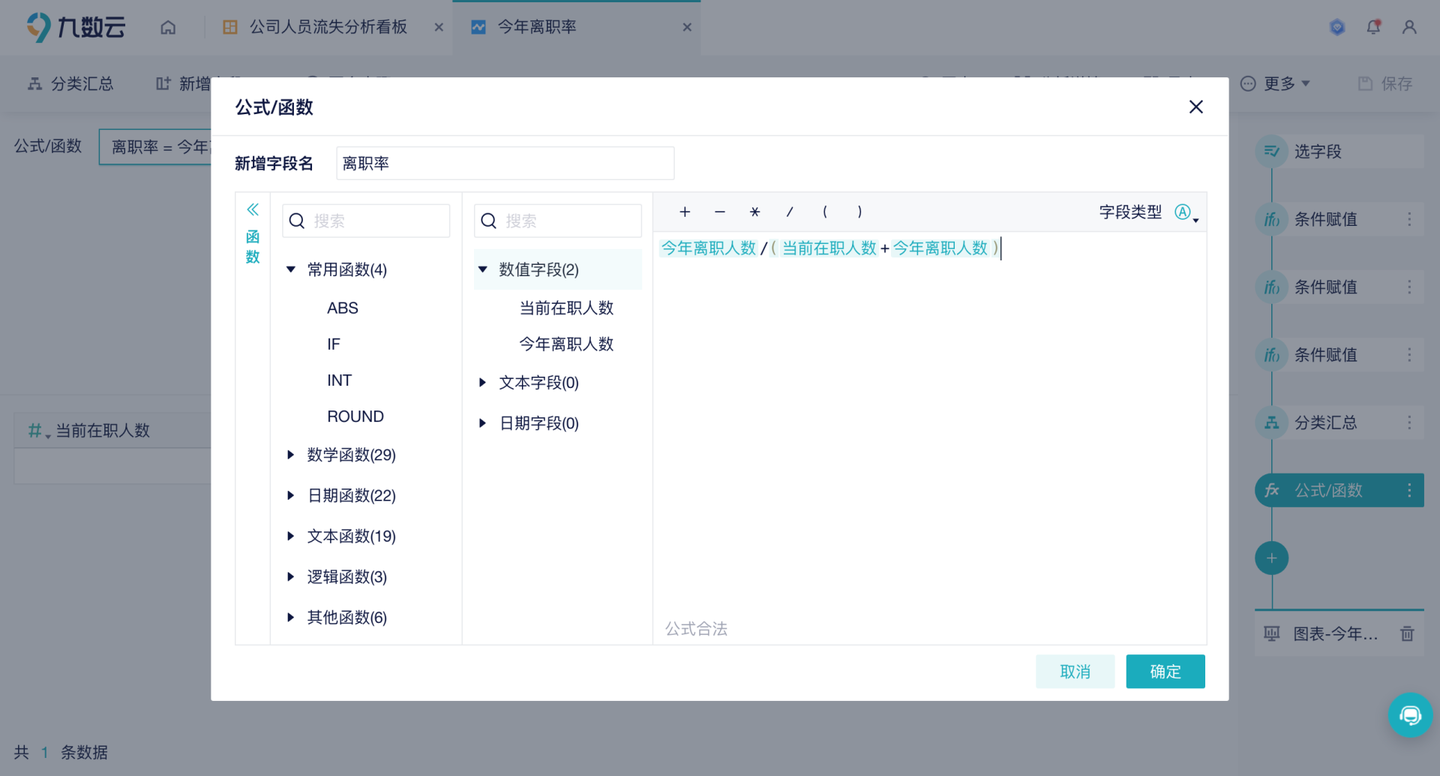The height and width of the screenshot is (776, 1440).
Task: Delete the 图表-今年... chart
Action: (x=1407, y=634)
